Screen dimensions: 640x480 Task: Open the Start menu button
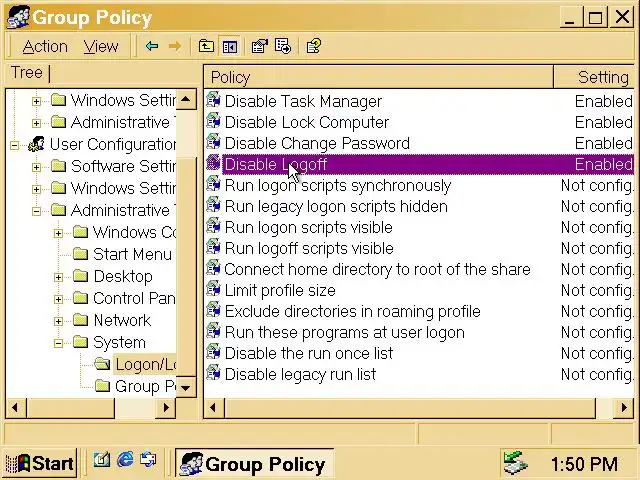pyautogui.click(x=40, y=463)
